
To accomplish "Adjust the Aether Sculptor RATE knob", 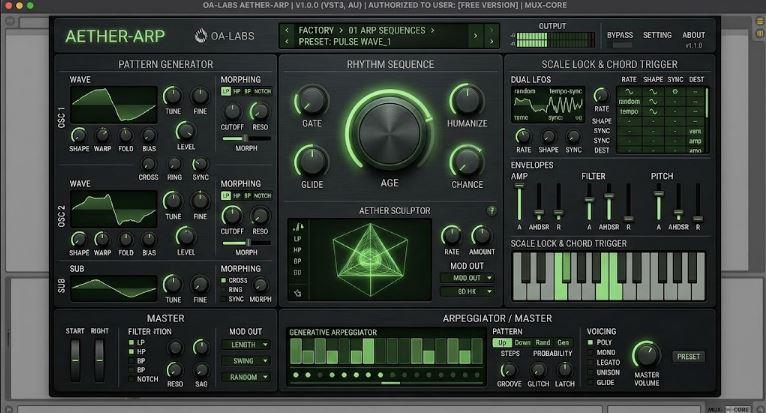I will coord(451,236).
